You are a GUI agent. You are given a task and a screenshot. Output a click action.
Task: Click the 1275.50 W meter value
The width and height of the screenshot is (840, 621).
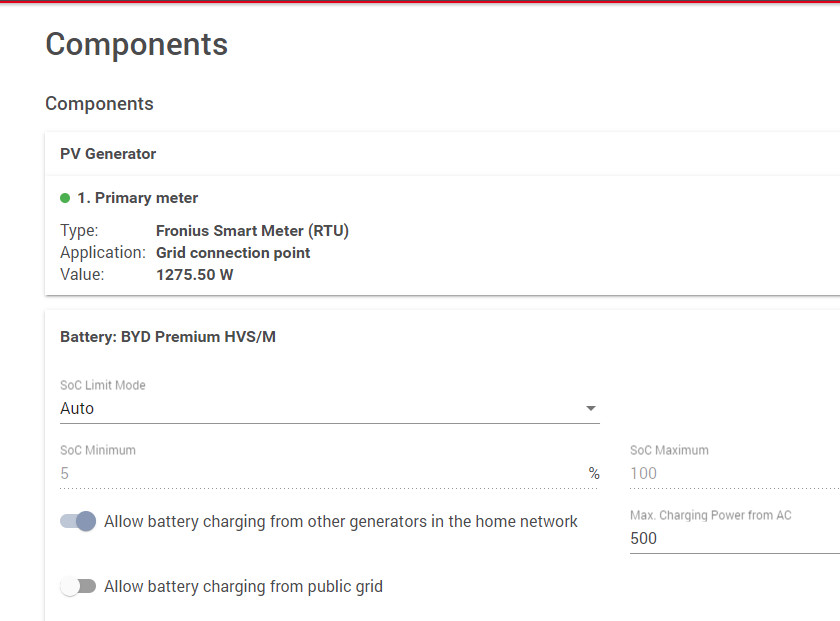click(195, 274)
